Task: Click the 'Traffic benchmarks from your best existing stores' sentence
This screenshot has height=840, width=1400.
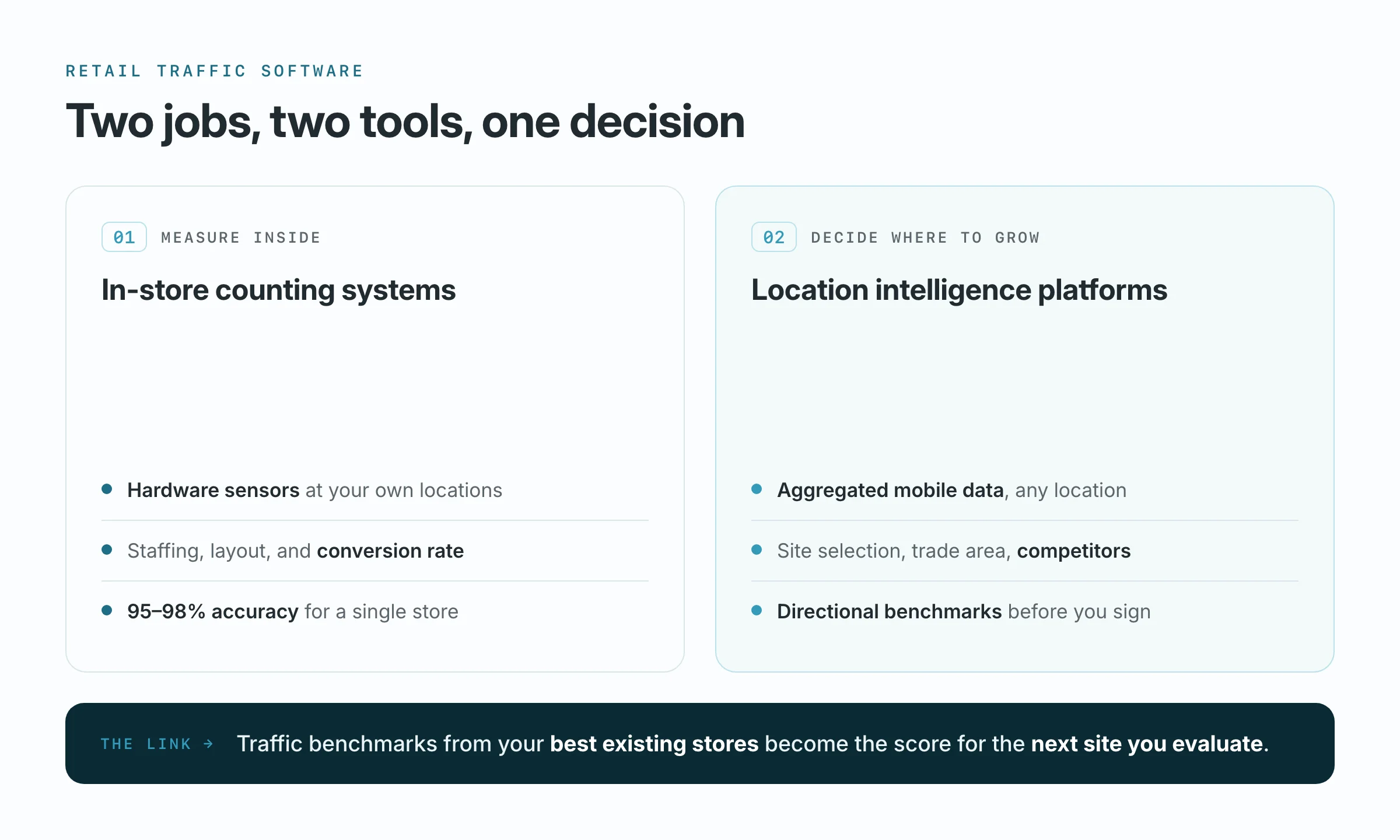Action: coord(752,744)
